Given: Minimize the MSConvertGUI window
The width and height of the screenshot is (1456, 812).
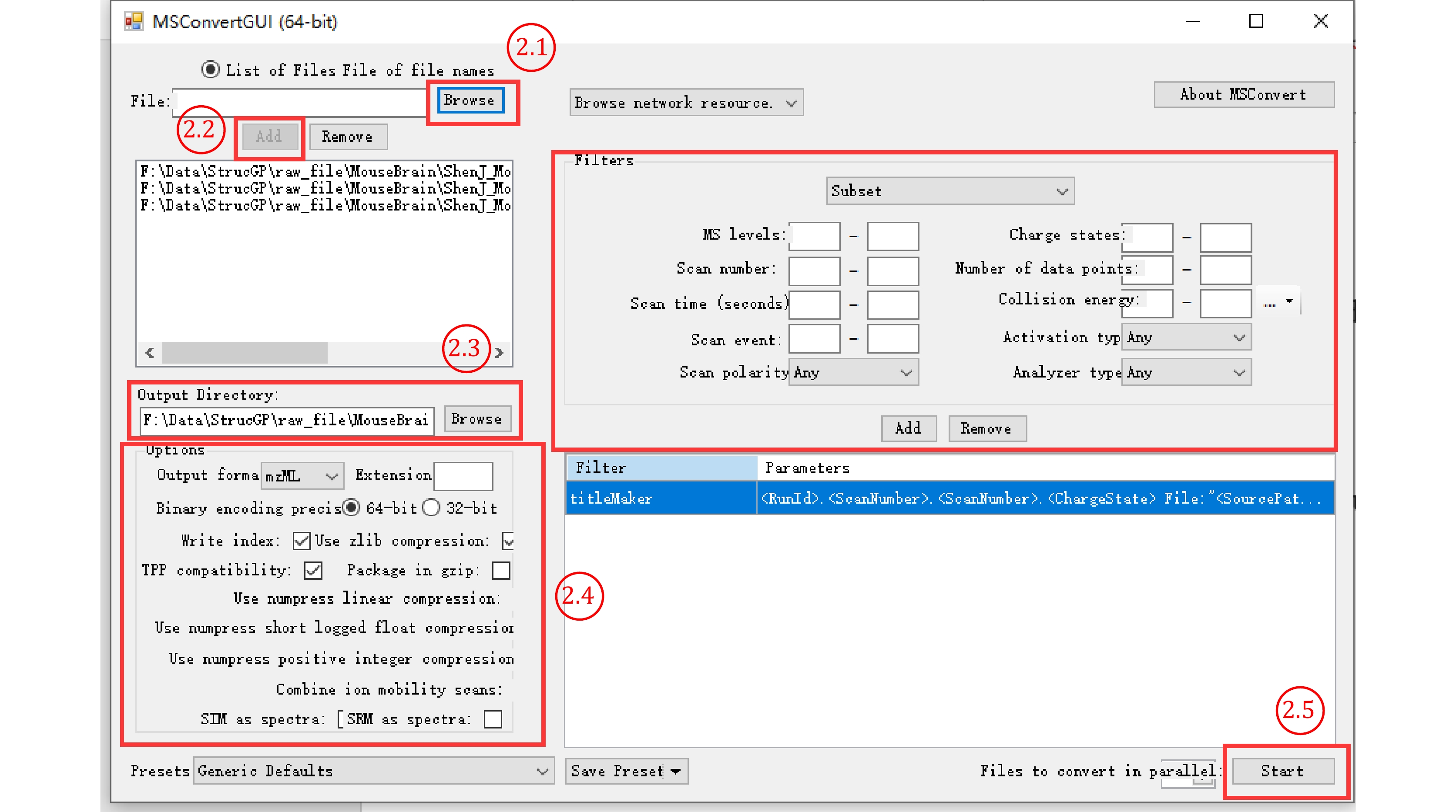Looking at the screenshot, I should [x=1193, y=21].
